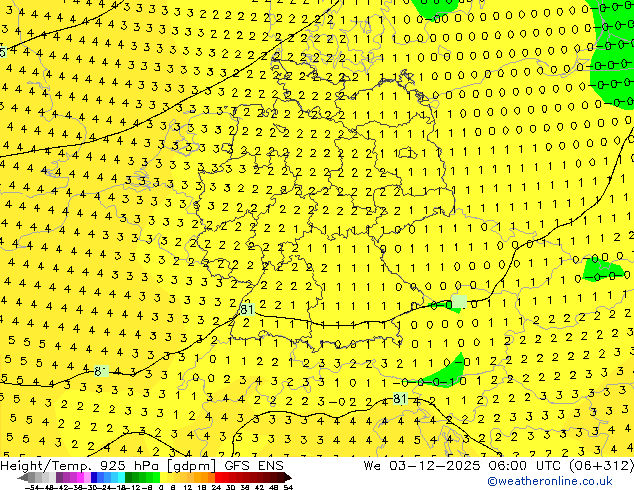
Task: Click the '81' contour label near the bottom center
Action: 400,399
